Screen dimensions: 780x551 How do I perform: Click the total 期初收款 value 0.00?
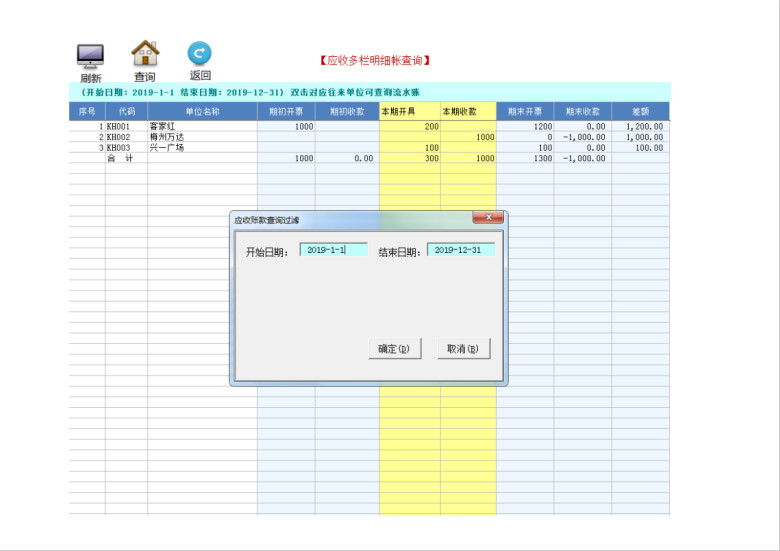[x=364, y=158]
